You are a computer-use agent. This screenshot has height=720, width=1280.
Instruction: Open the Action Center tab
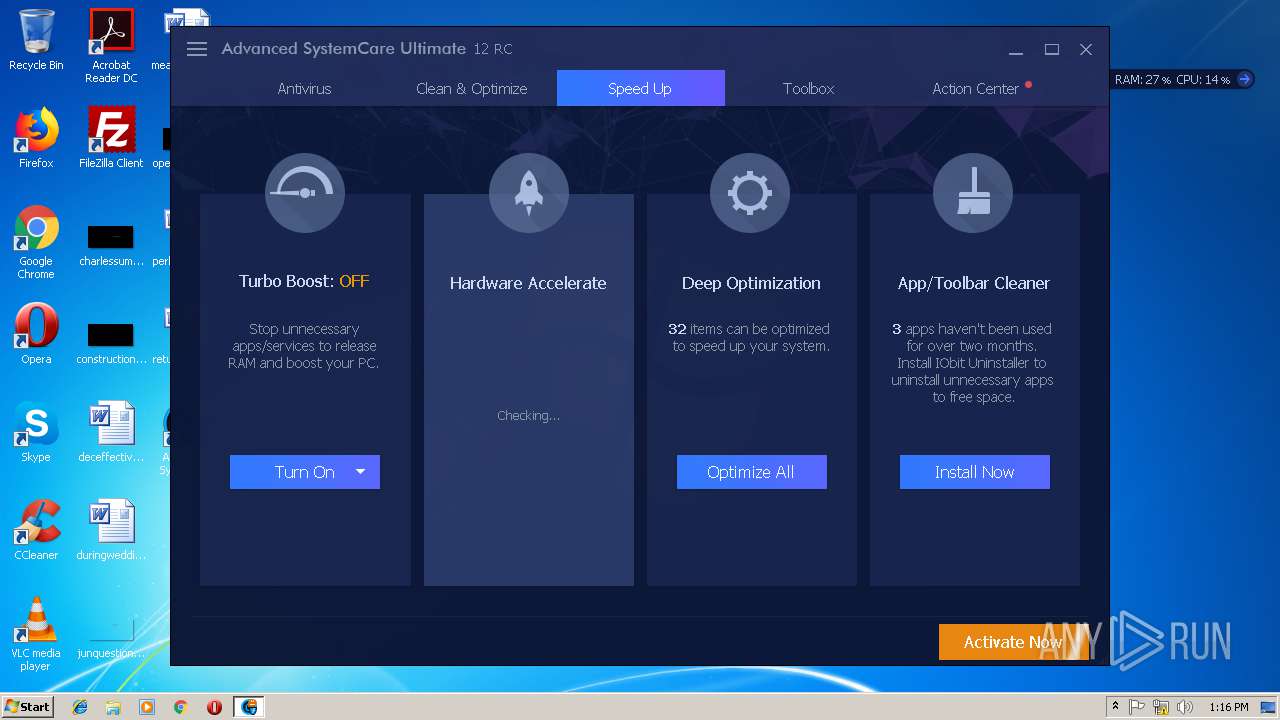click(x=976, y=88)
